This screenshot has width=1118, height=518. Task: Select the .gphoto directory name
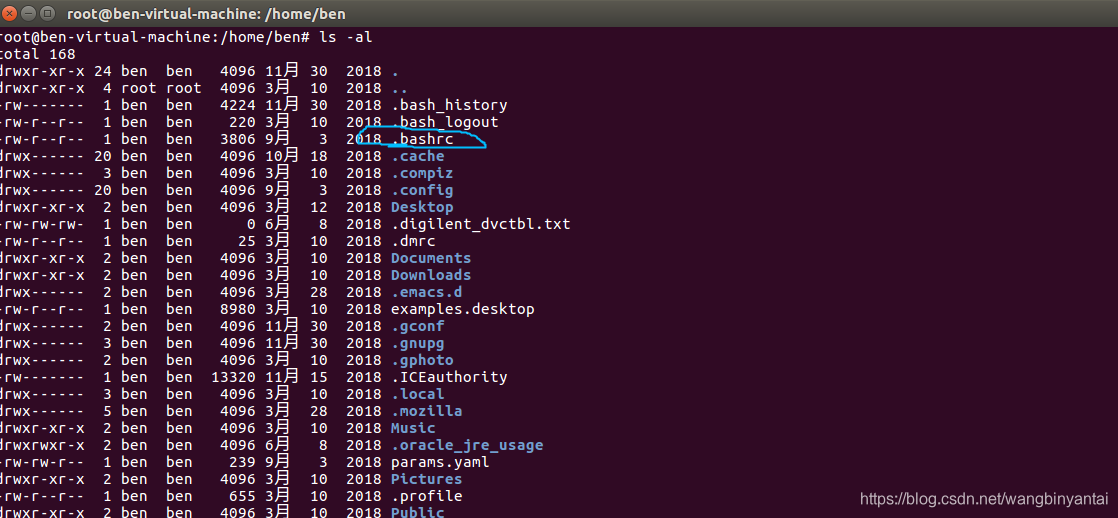tap(422, 361)
